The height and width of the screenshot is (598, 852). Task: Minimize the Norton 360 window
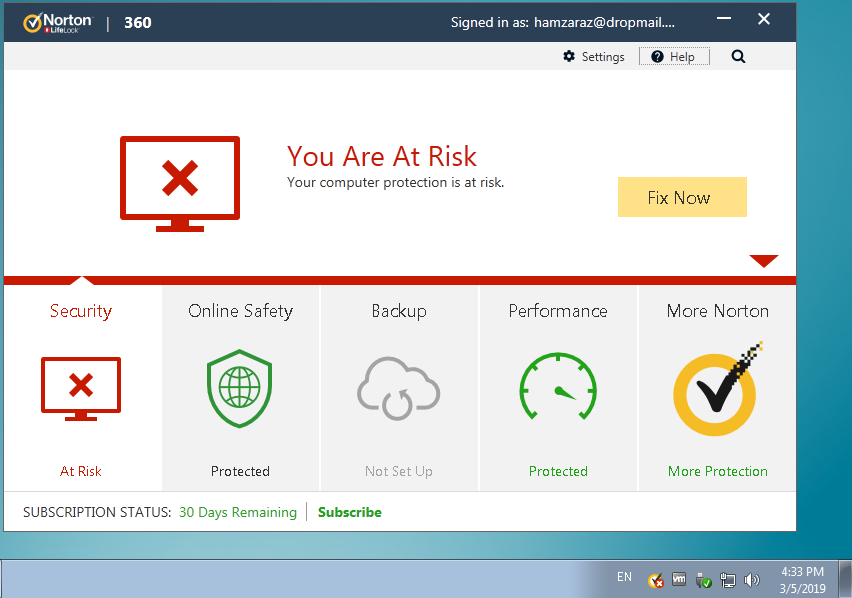pos(724,19)
